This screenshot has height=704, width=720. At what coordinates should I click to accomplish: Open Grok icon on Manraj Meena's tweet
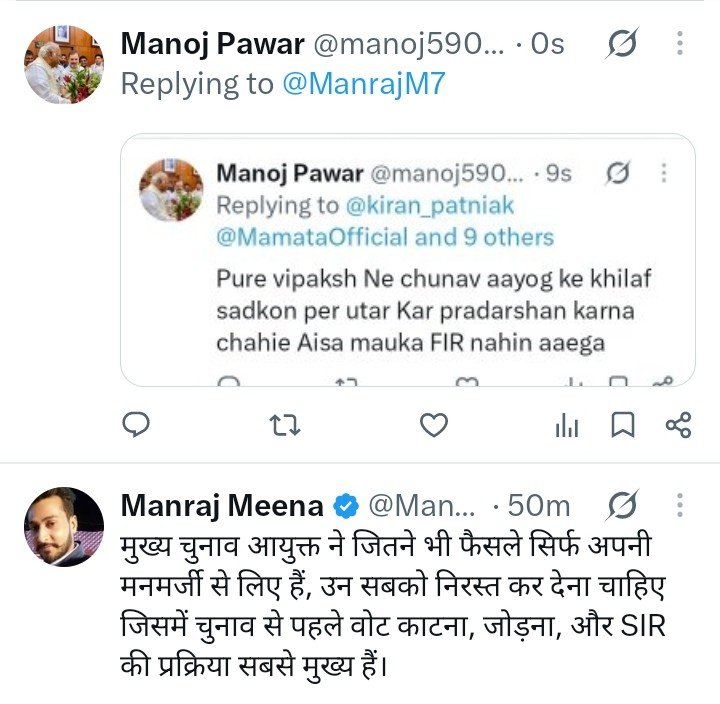click(622, 505)
